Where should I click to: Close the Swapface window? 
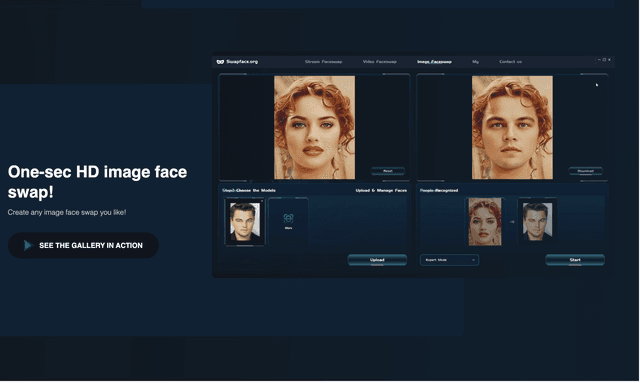click(x=609, y=60)
